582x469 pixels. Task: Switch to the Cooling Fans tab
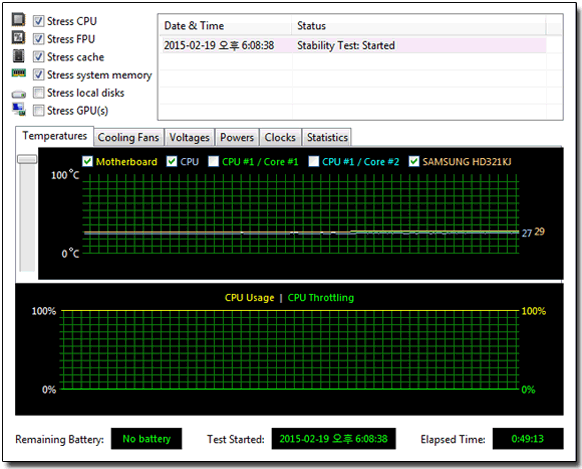[x=128, y=137]
